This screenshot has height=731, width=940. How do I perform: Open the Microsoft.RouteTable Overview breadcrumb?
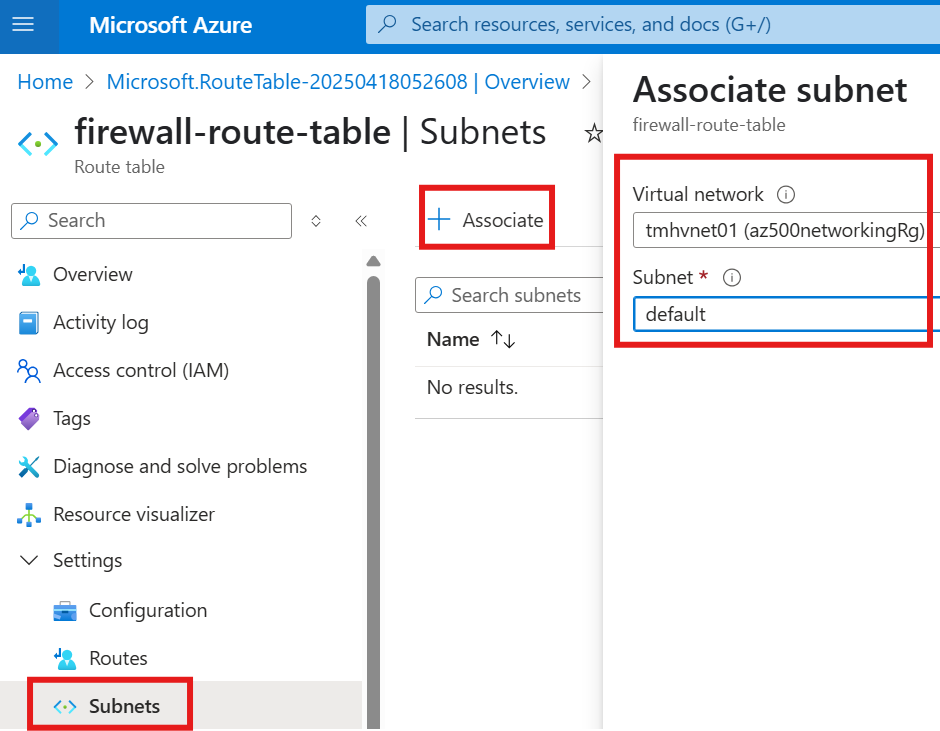(x=338, y=82)
